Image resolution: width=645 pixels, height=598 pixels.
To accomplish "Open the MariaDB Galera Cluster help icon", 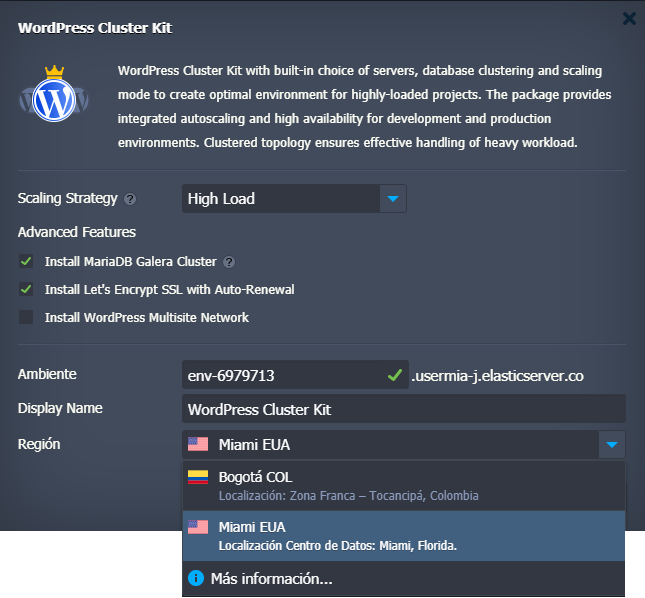I will point(229,262).
